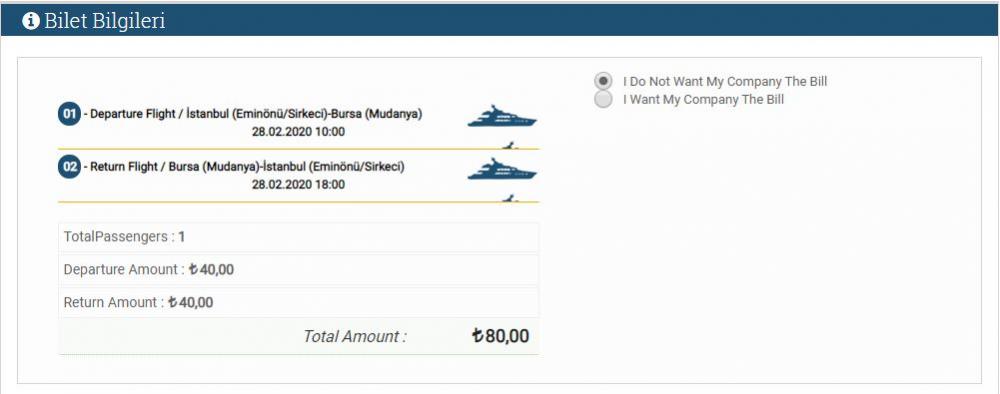Click the ferry icon on the departure flight row

click(502, 116)
